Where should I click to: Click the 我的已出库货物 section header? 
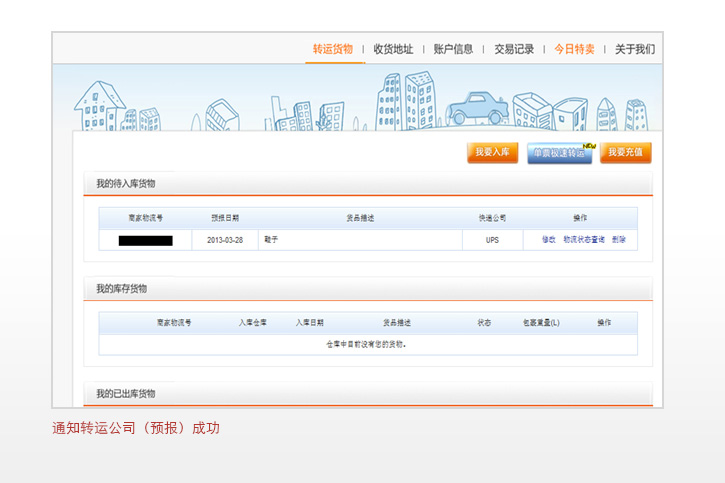pos(126,394)
